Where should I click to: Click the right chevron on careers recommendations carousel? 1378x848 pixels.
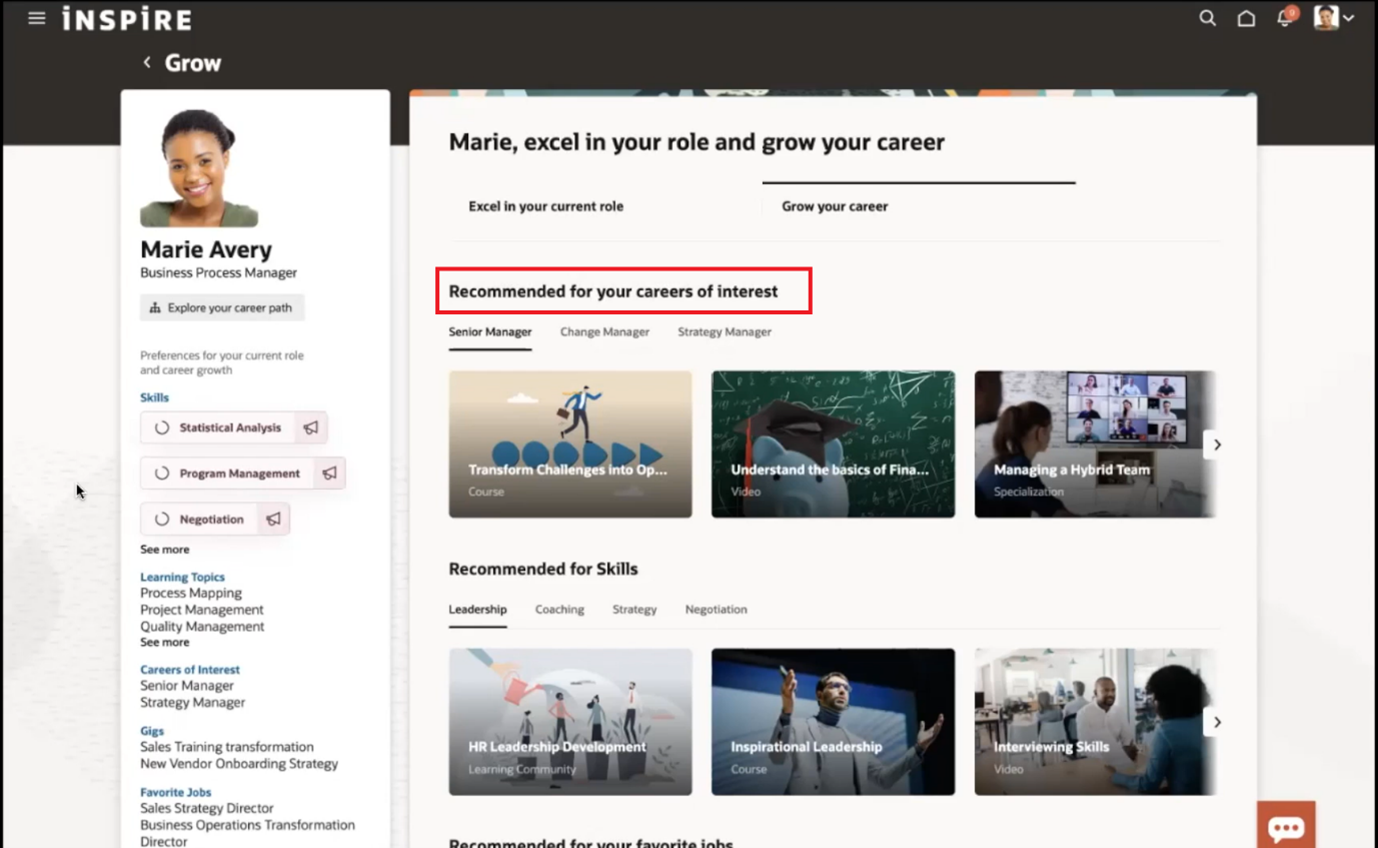pyautogui.click(x=1217, y=444)
